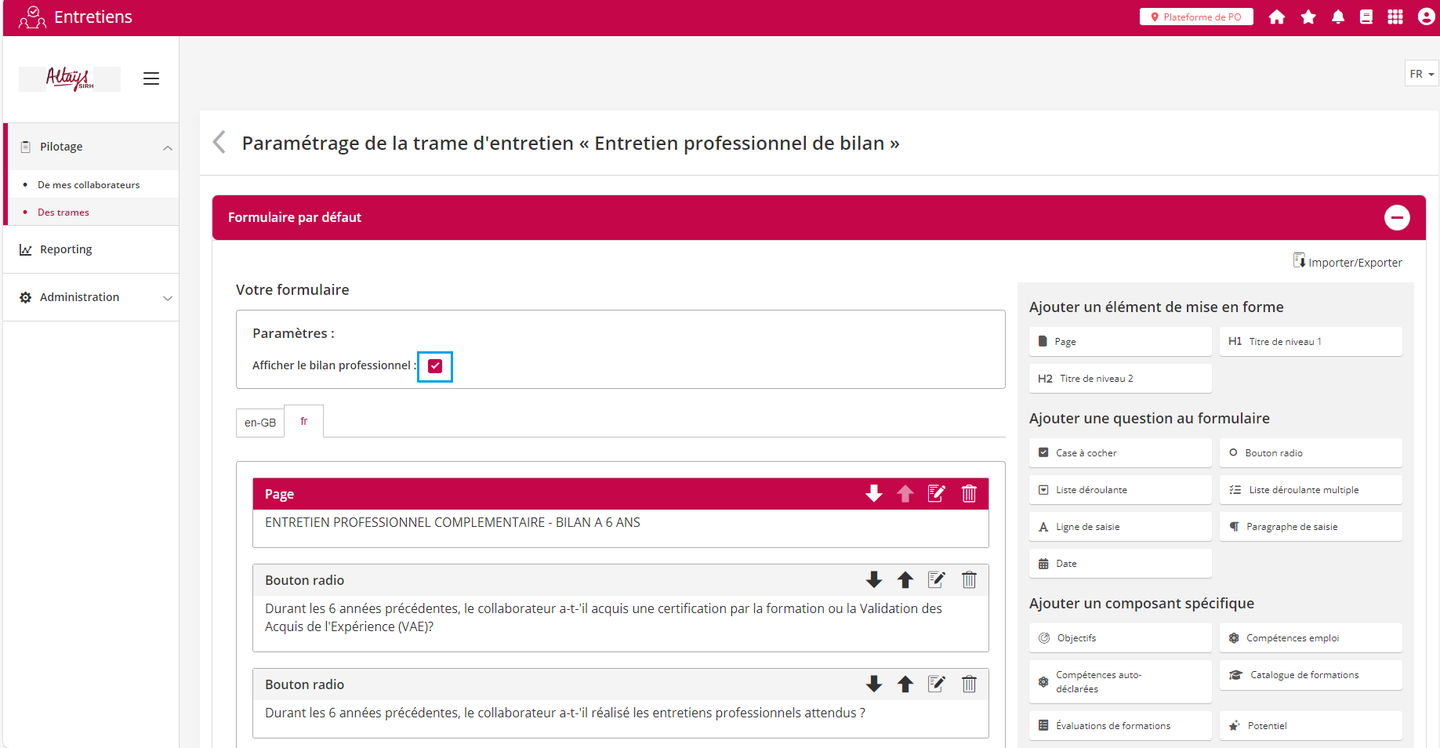Viewport: 1440px width, 748px height.
Task: Add a Case à cocher question
Action: point(1120,453)
